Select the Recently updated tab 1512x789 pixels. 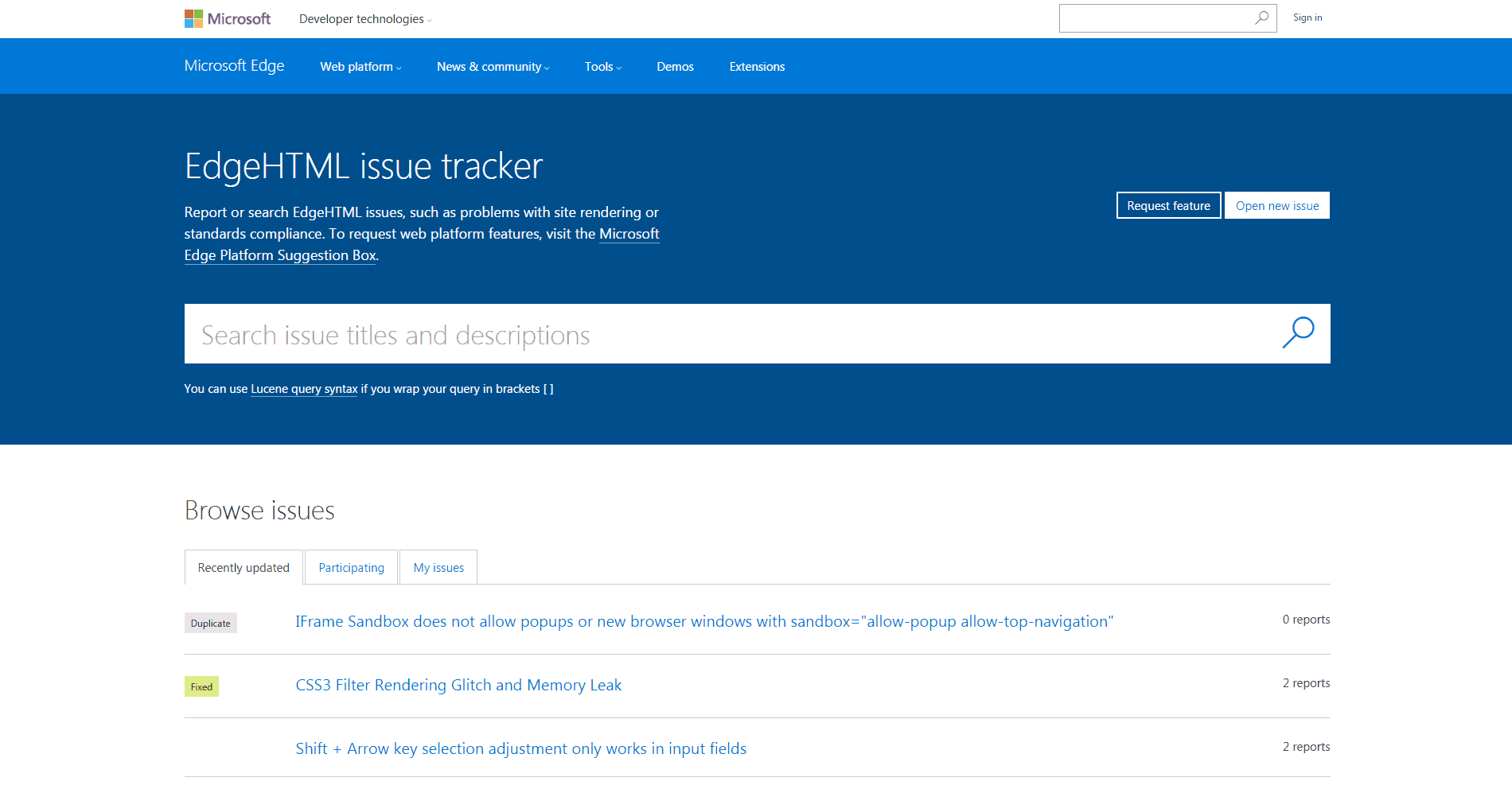click(x=244, y=568)
